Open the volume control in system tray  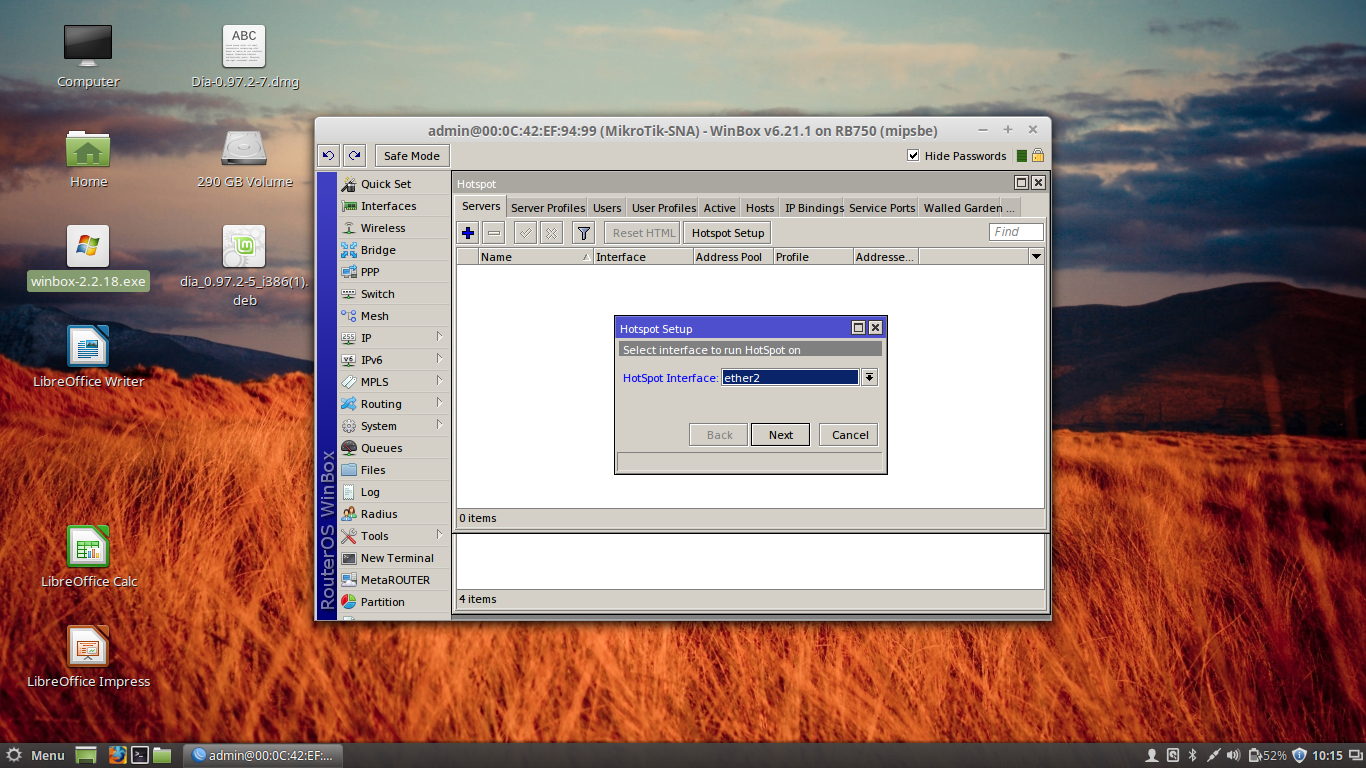[x=1233, y=755]
